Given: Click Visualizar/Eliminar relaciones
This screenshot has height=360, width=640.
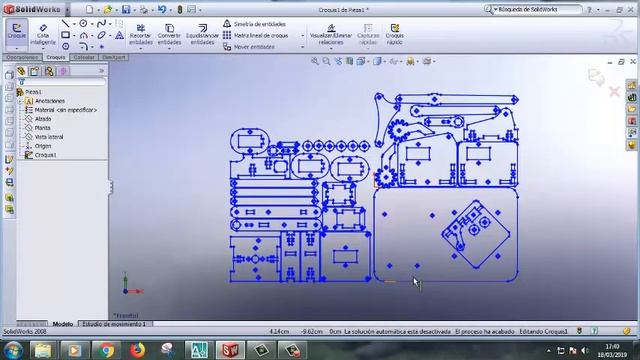Looking at the screenshot, I should 331,34.
